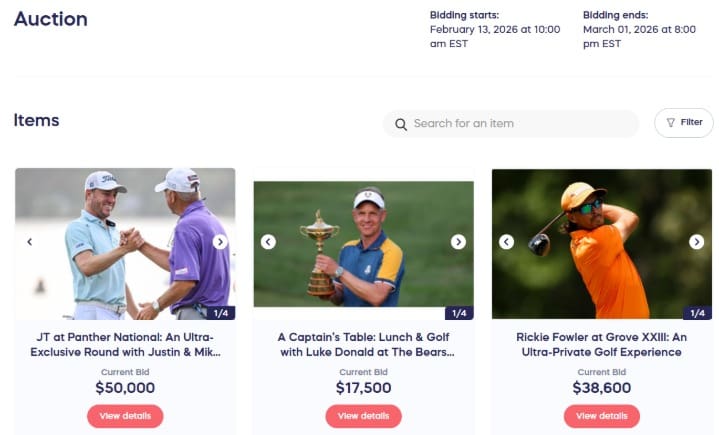Advance to next image on Rickie Fowler card
The image size is (719, 435).
click(x=696, y=242)
